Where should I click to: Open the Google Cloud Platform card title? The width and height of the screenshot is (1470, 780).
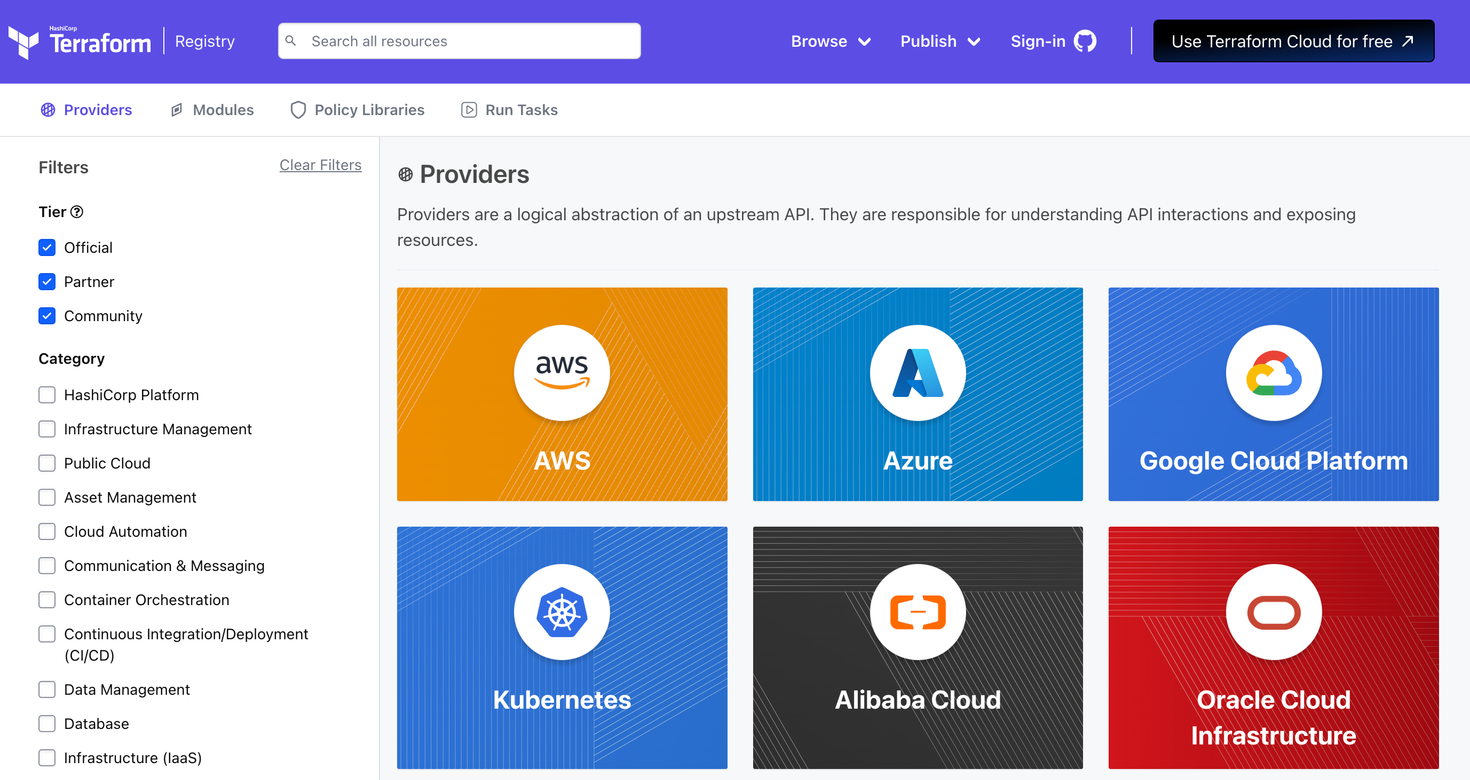(1274, 461)
